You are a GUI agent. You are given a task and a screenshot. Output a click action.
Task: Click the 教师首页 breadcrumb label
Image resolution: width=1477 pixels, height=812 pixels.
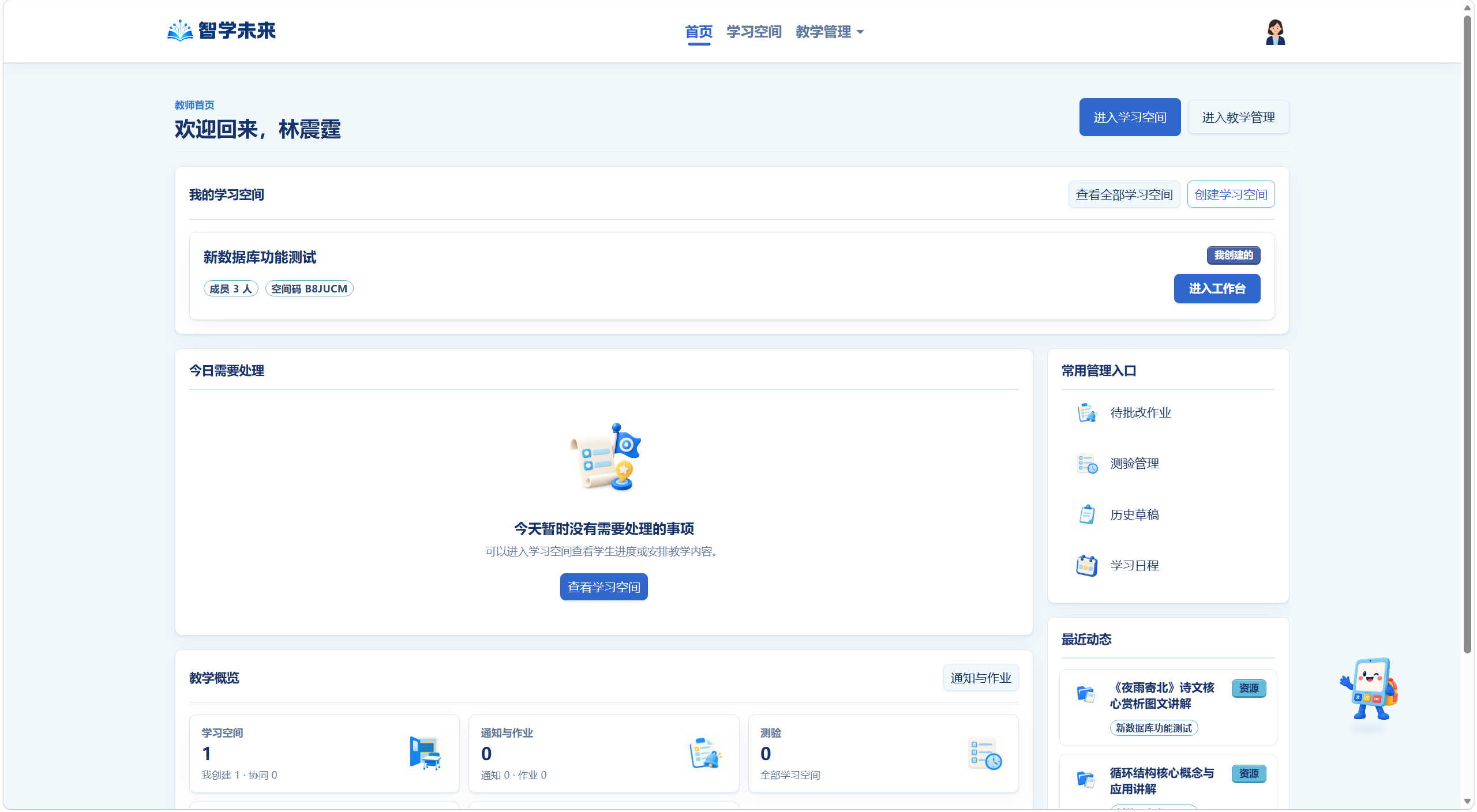pyautogui.click(x=194, y=105)
